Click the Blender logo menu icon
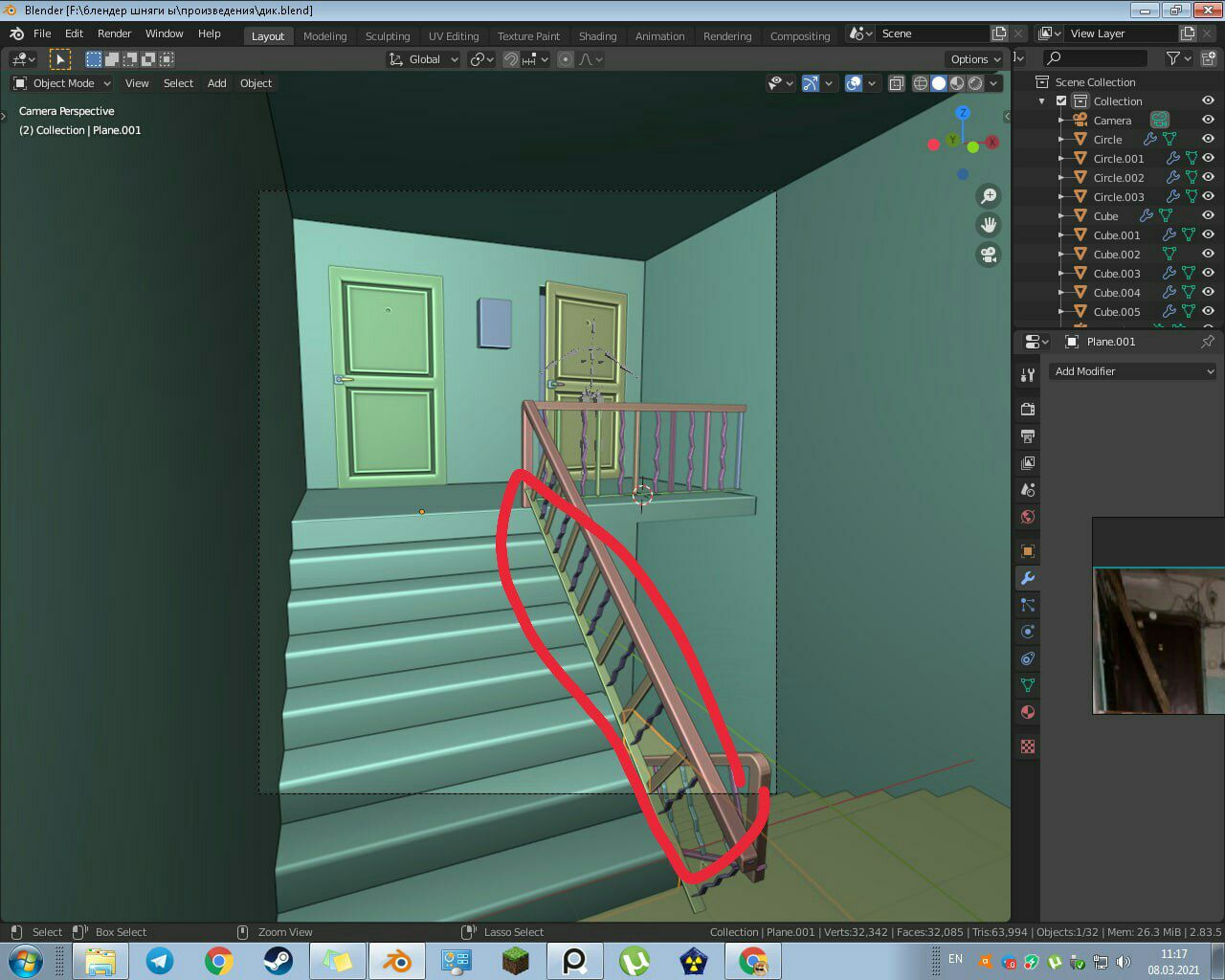1225x980 pixels. (x=16, y=33)
